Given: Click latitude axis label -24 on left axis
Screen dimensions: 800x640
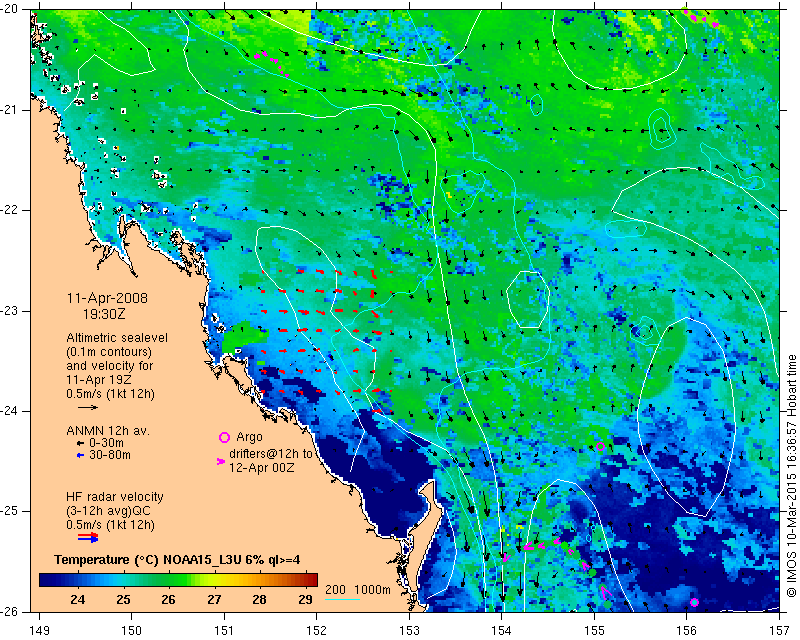Looking at the screenshot, I should (11, 411).
